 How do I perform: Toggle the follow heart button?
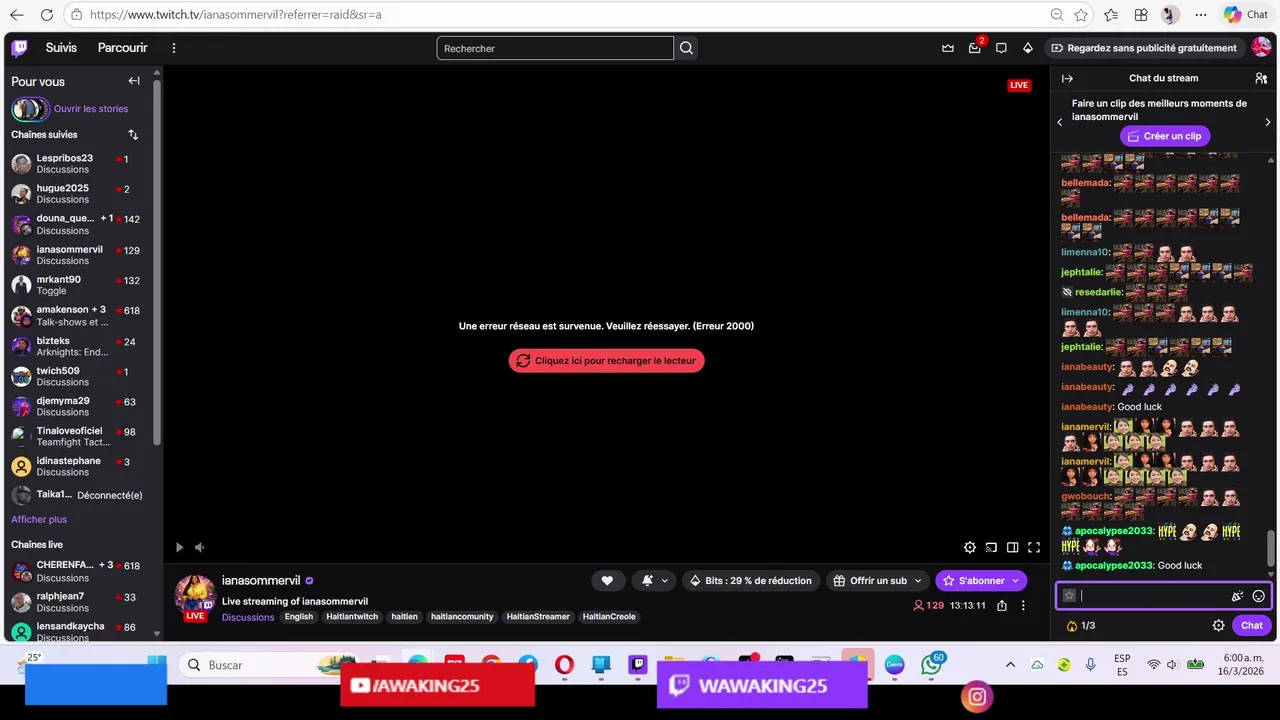[x=607, y=580]
